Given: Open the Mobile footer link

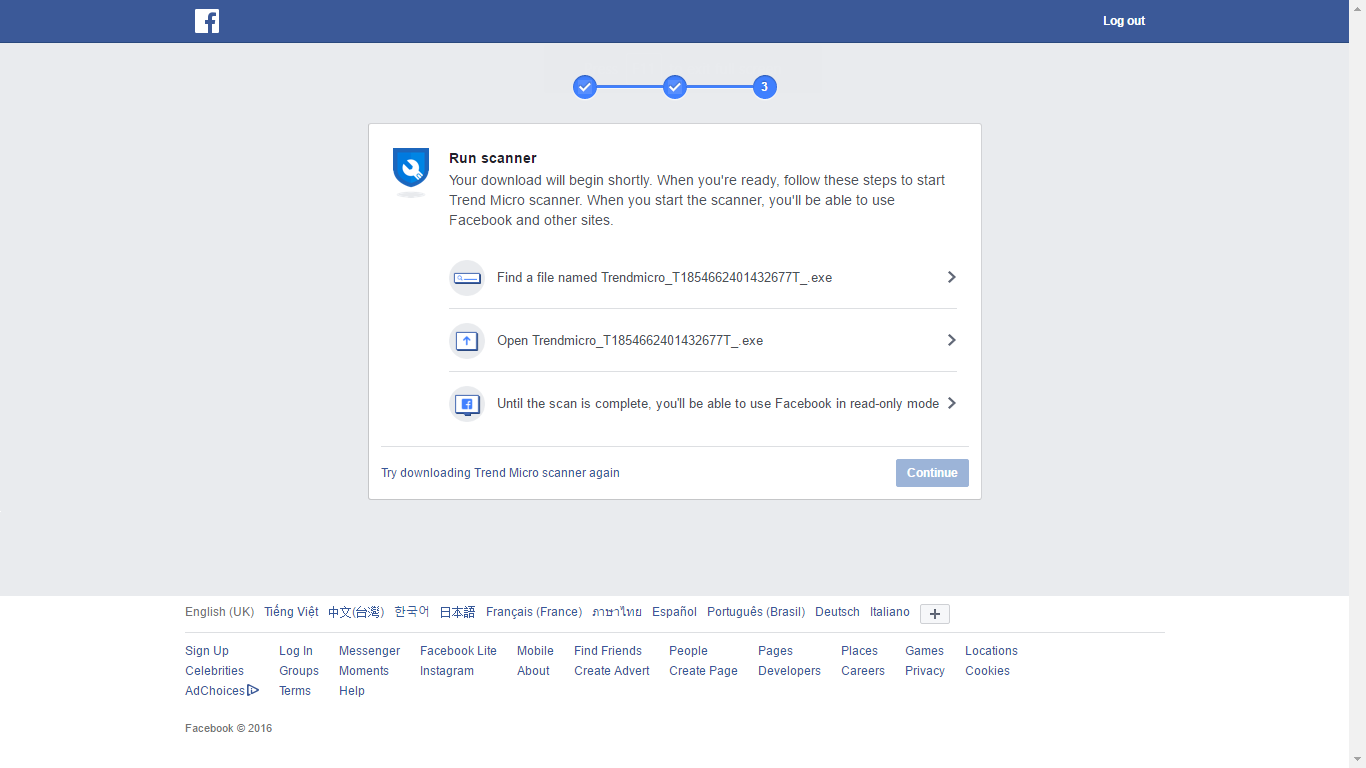Looking at the screenshot, I should tap(535, 651).
